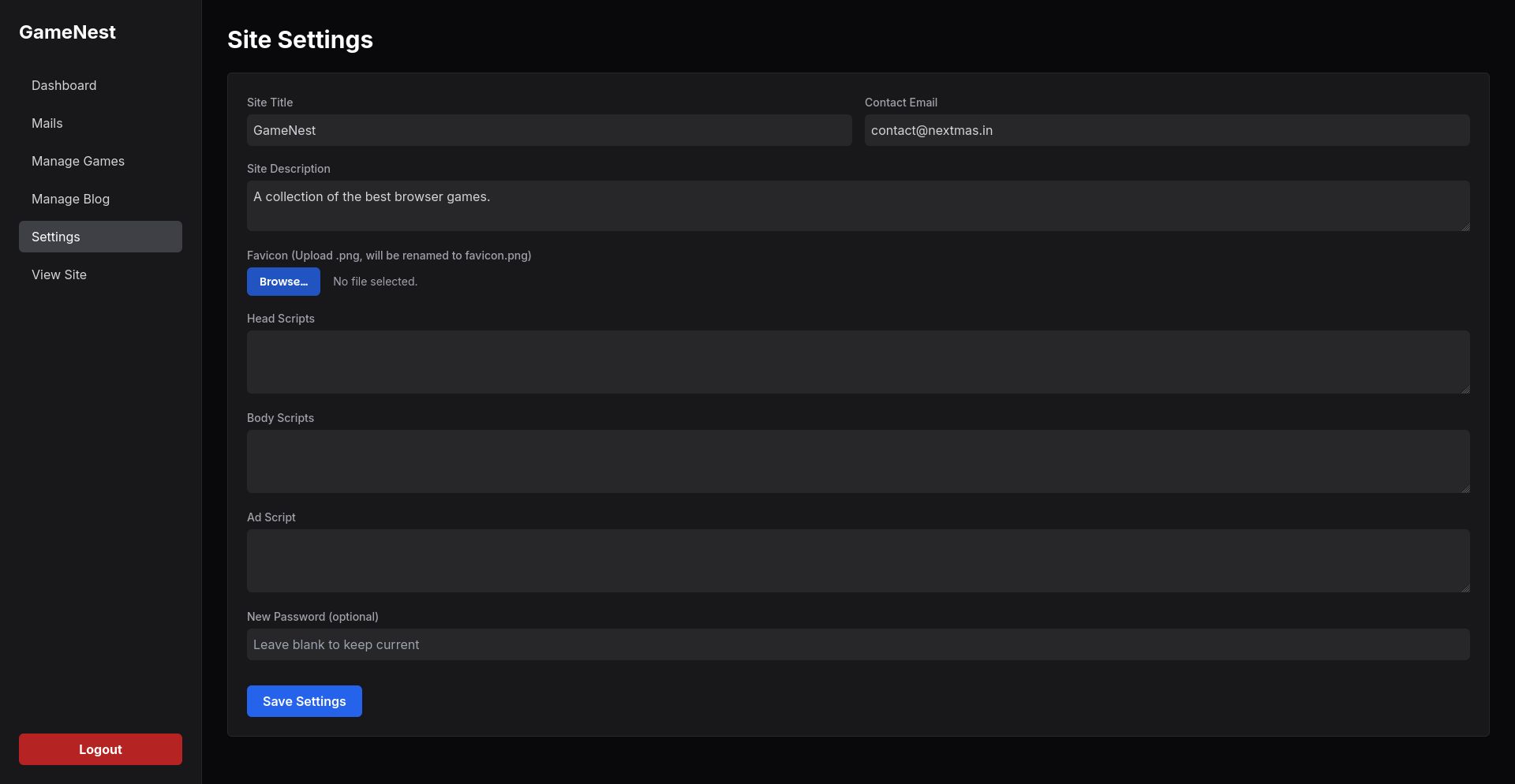Image resolution: width=1515 pixels, height=784 pixels.
Task: Grab the Site Description resize handle
Action: click(x=1465, y=227)
